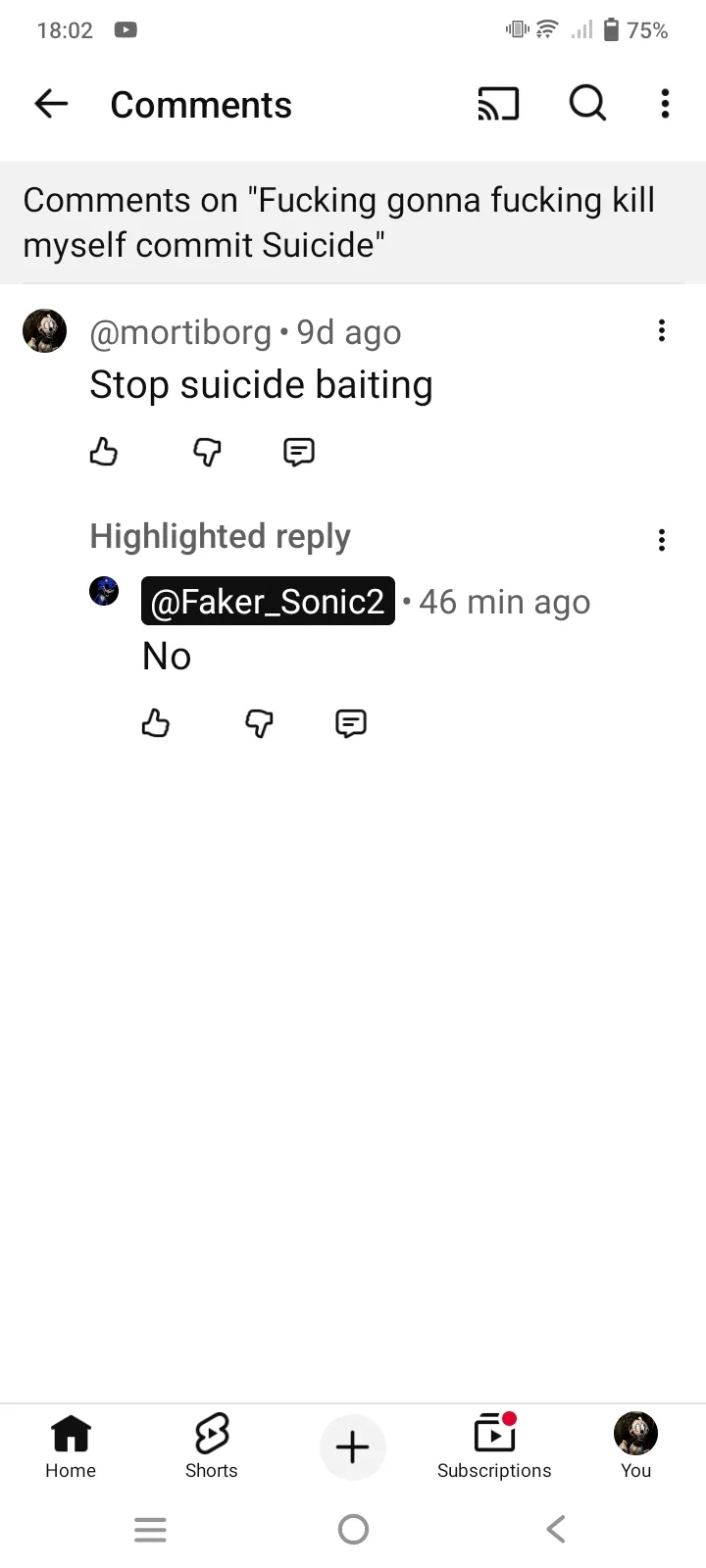Like the "Stop suicide baiting" comment
The height and width of the screenshot is (1568, 706).
coord(104,452)
